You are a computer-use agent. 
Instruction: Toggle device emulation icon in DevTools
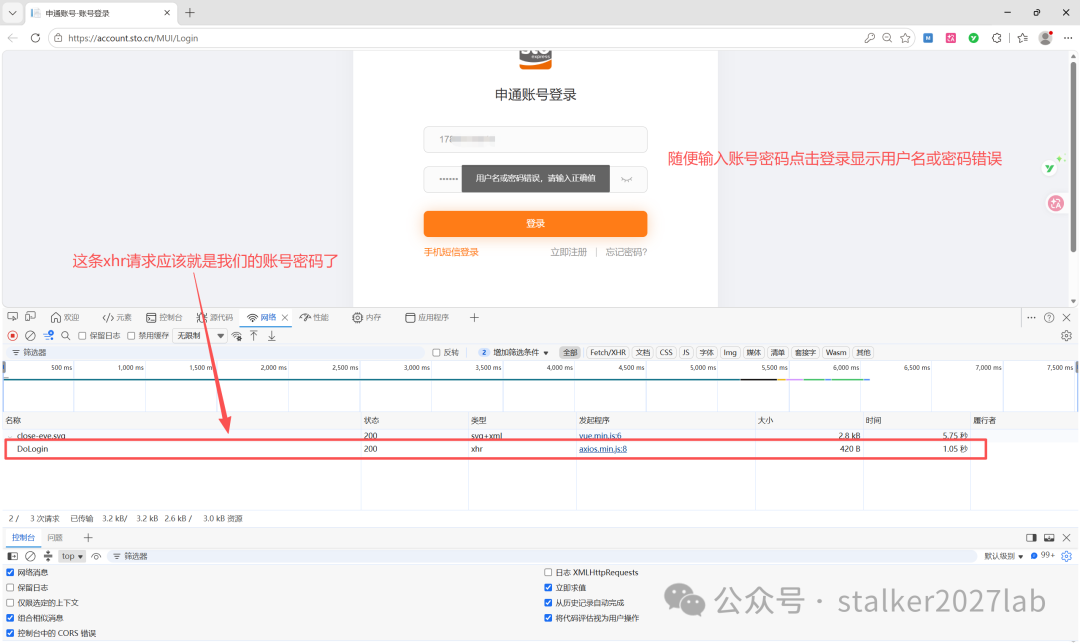point(30,317)
